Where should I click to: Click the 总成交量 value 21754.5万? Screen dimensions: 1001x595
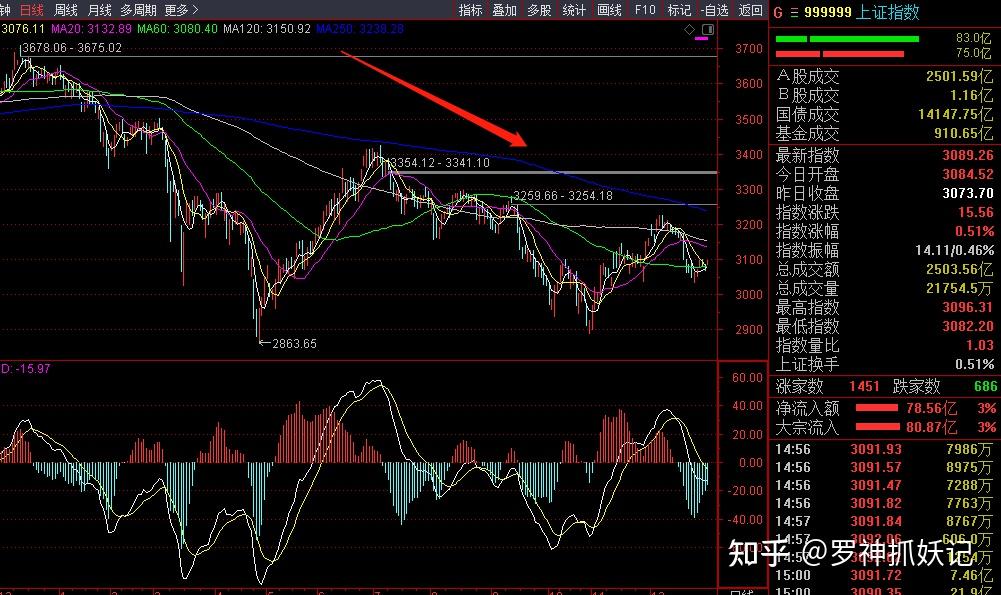(x=960, y=289)
